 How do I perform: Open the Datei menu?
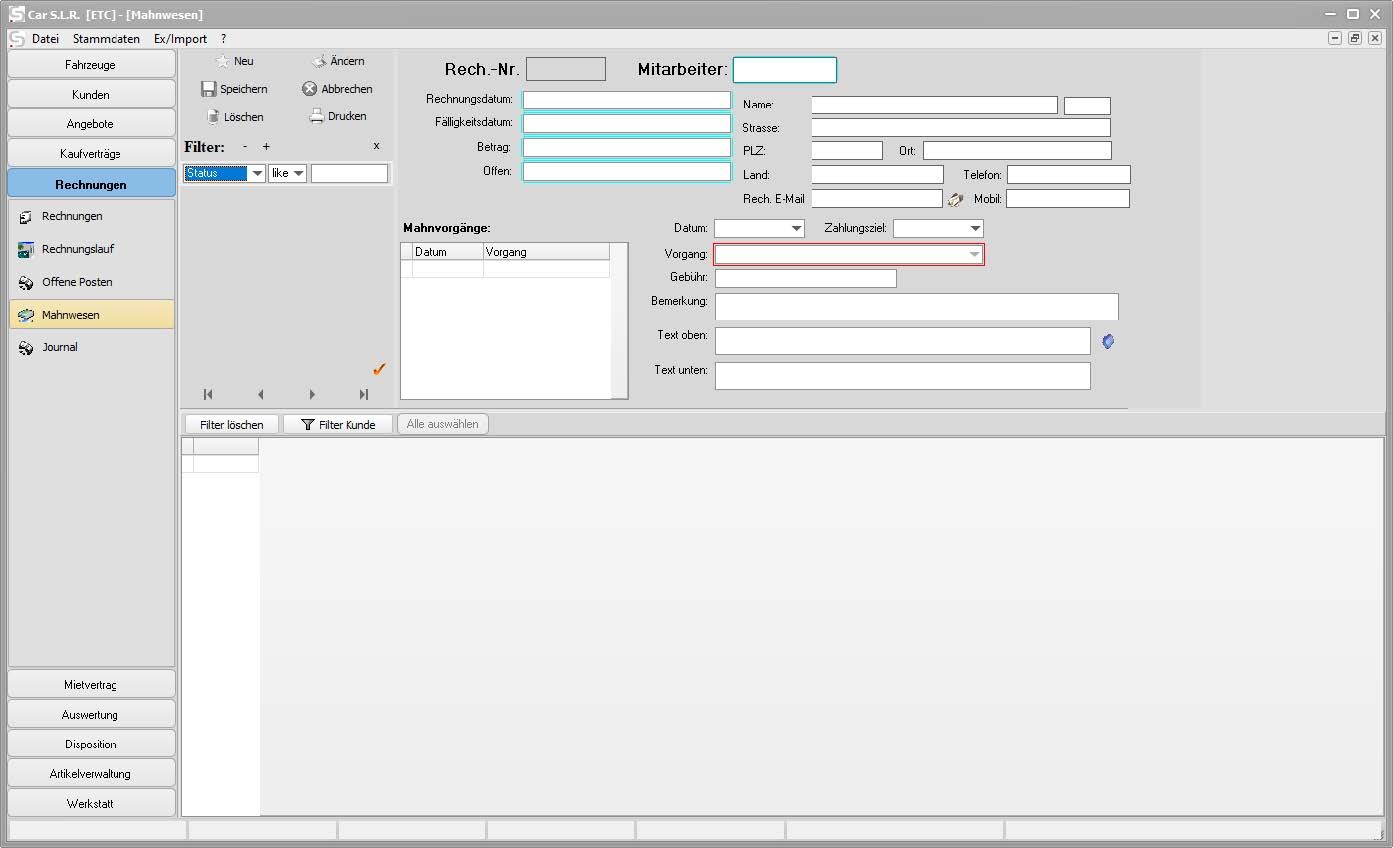click(46, 39)
